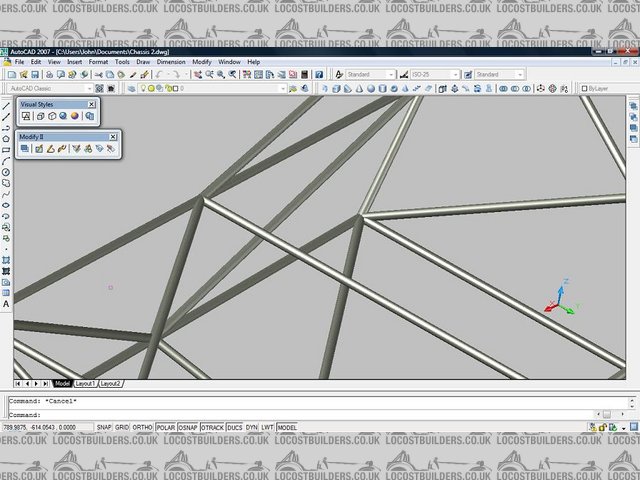This screenshot has height=480, width=640.
Task: Select the Line draw tool
Action: (x=6, y=105)
